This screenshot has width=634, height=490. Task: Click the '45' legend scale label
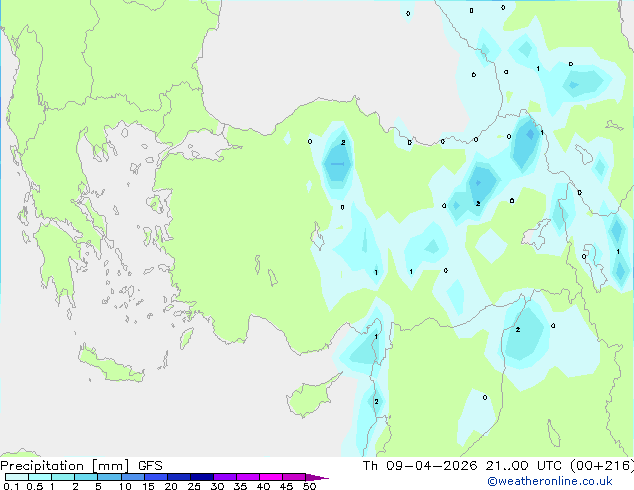point(286,486)
